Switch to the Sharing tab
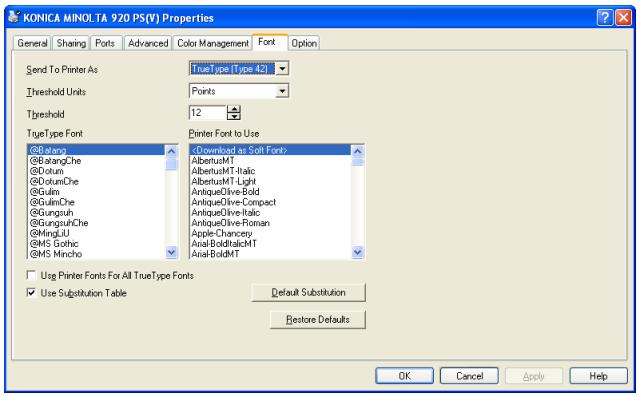Viewport: 637px width, 396px height. [71, 43]
